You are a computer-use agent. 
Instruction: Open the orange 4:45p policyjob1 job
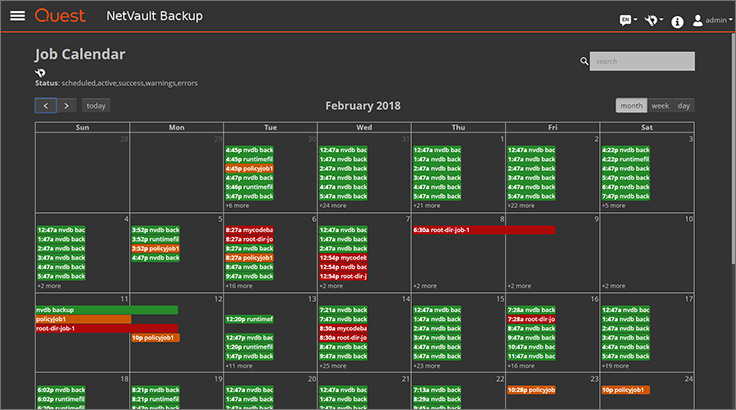pyautogui.click(x=249, y=169)
